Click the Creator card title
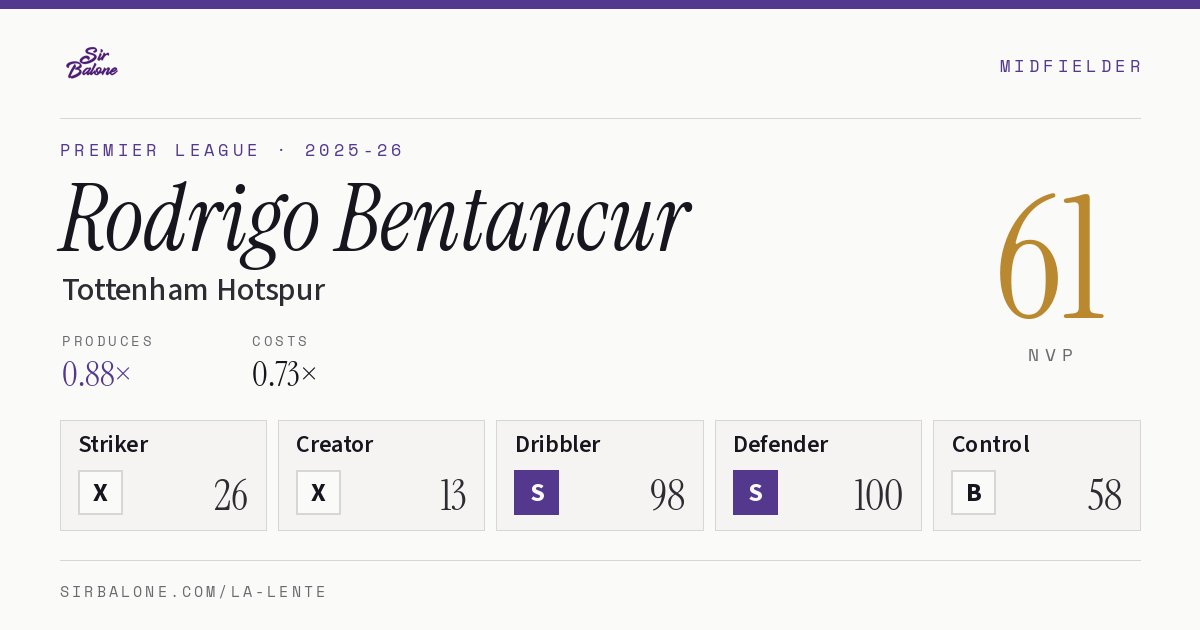1200x630 pixels. click(334, 444)
